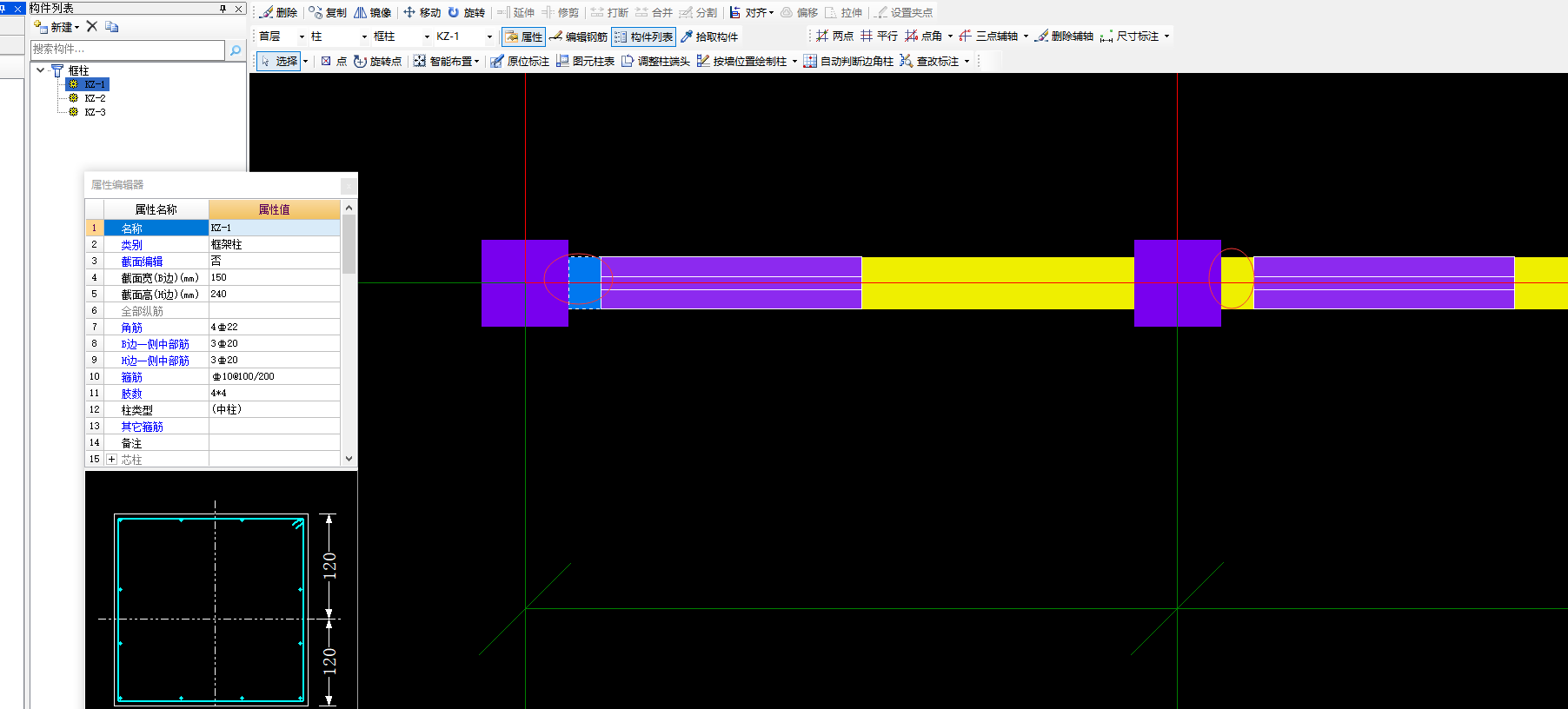Click 删除辅轴 (delete auxiliary axis)
Screen dimensions: 1568x709
click(x=1064, y=36)
